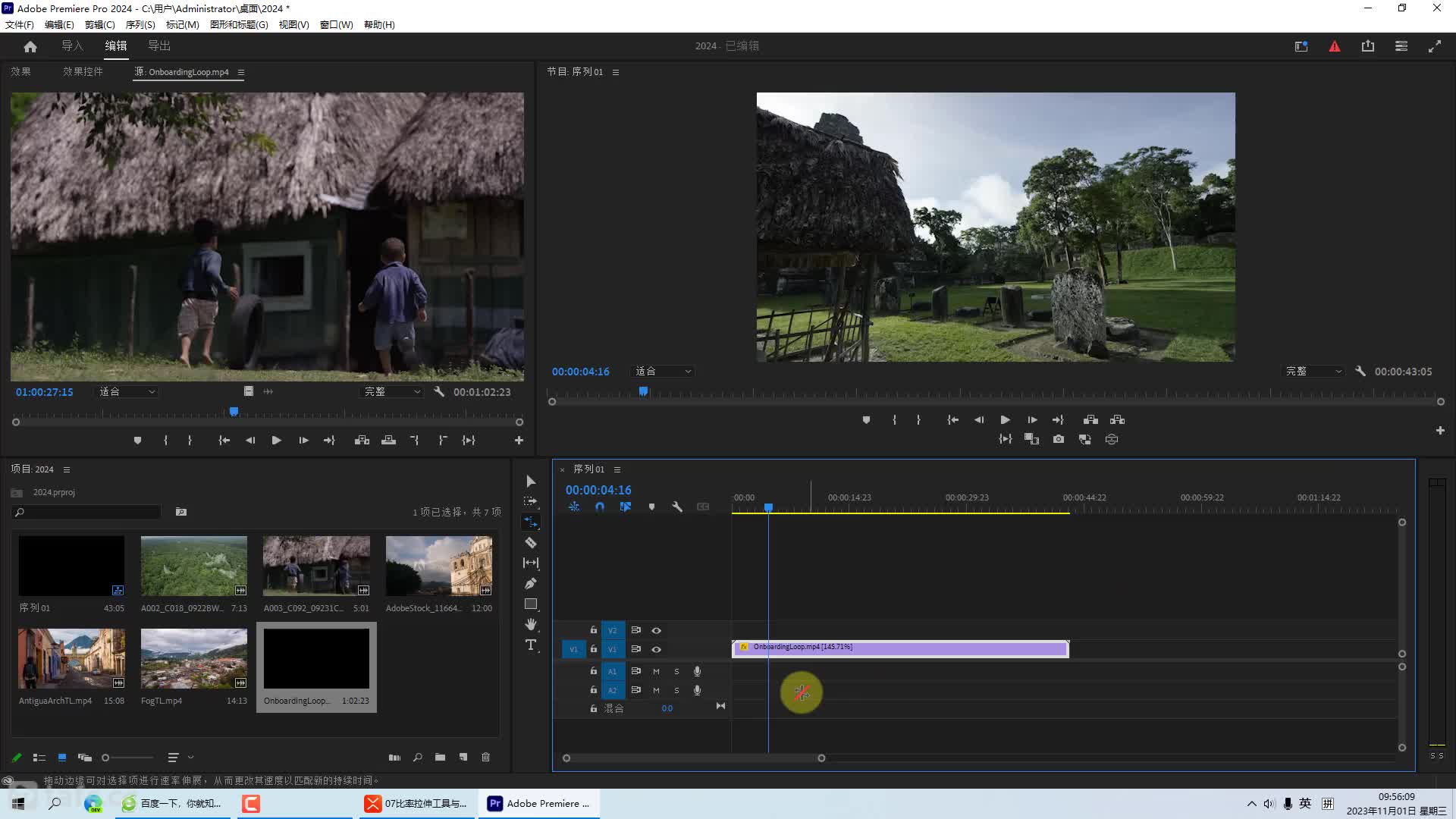Screen dimensions: 1456x819
Task: Play the source monitor clip
Action: pyautogui.click(x=277, y=441)
